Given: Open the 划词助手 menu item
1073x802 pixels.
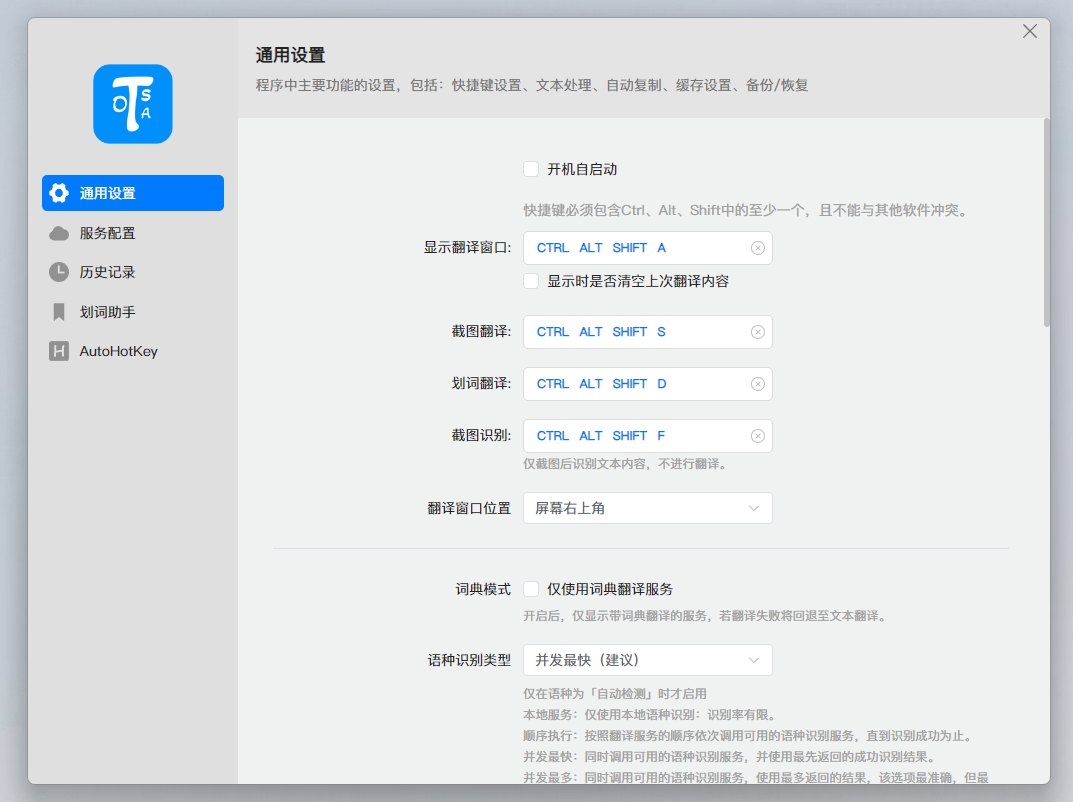Looking at the screenshot, I should 133,312.
